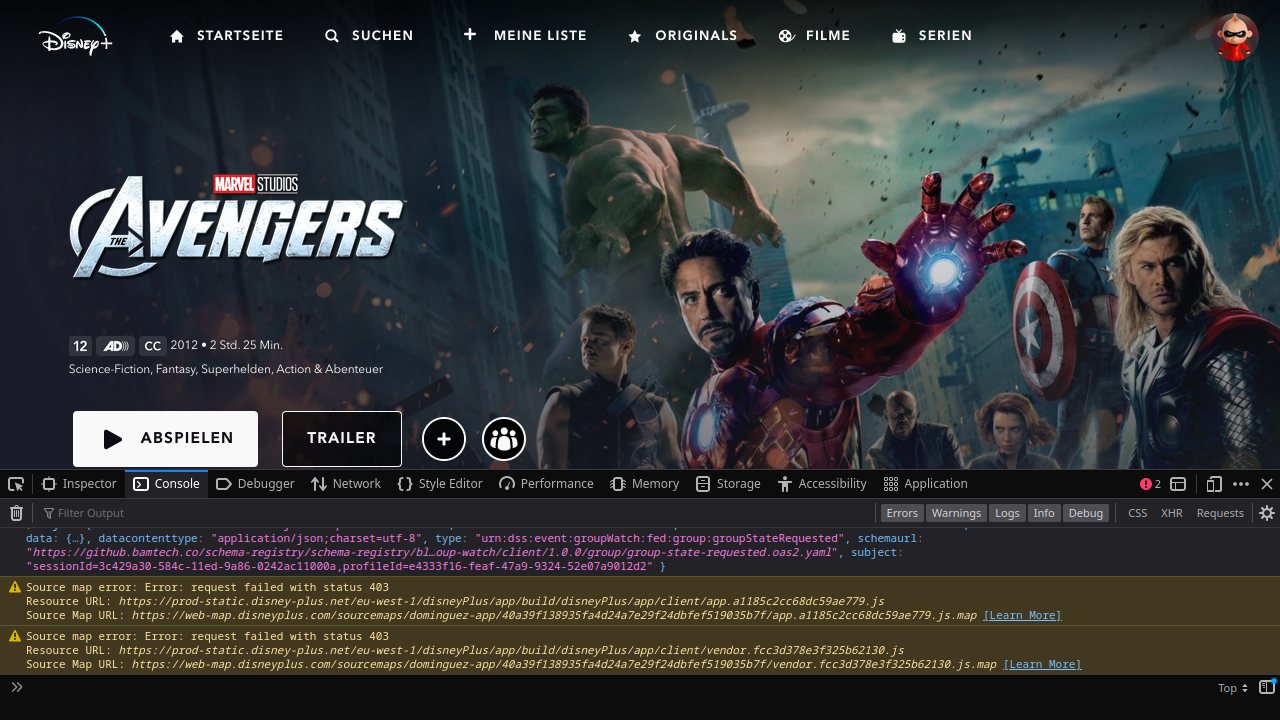1280x720 pixels.
Task: Click the genre line starting with Science-Fiction
Action: (x=226, y=369)
